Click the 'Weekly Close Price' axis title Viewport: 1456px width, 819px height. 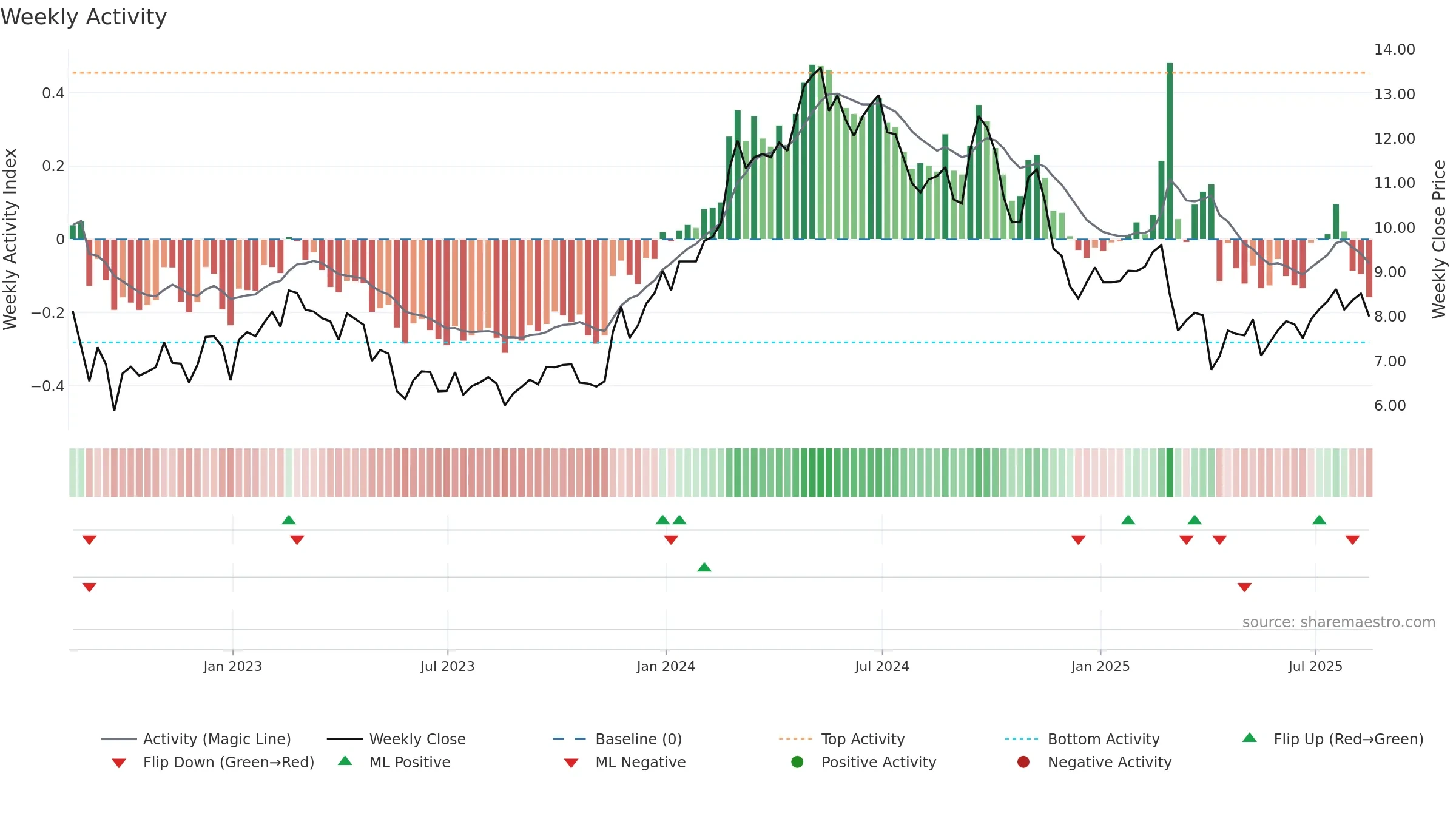(x=1439, y=239)
